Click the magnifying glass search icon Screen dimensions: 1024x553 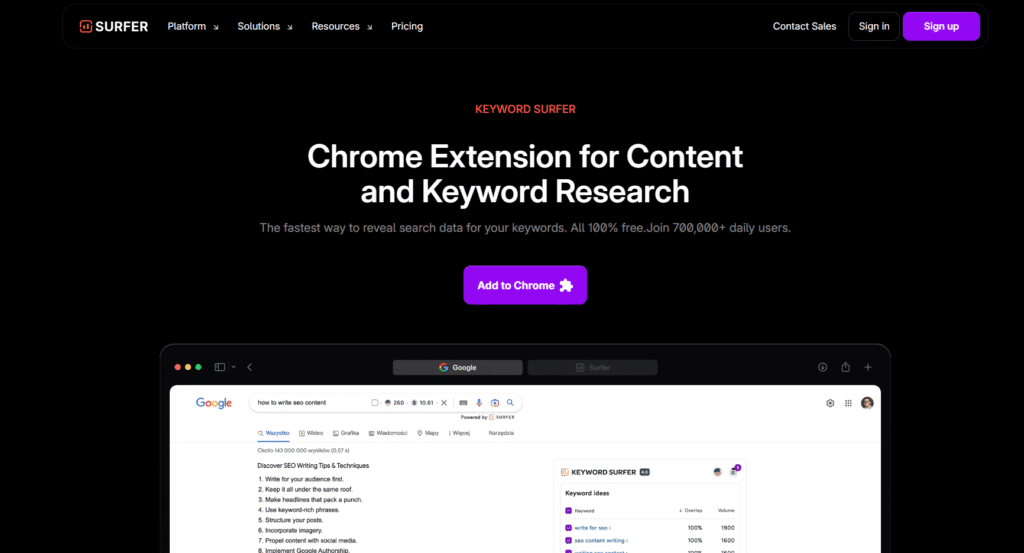[510, 403]
